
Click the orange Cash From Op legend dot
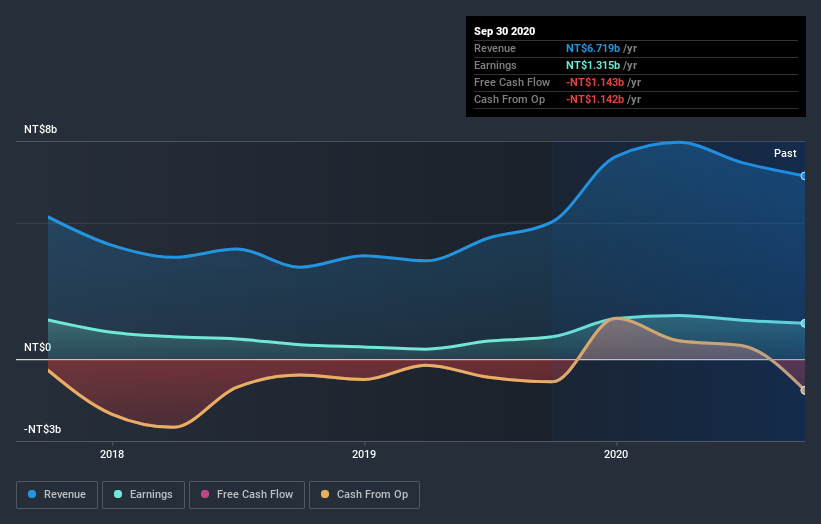pos(325,494)
